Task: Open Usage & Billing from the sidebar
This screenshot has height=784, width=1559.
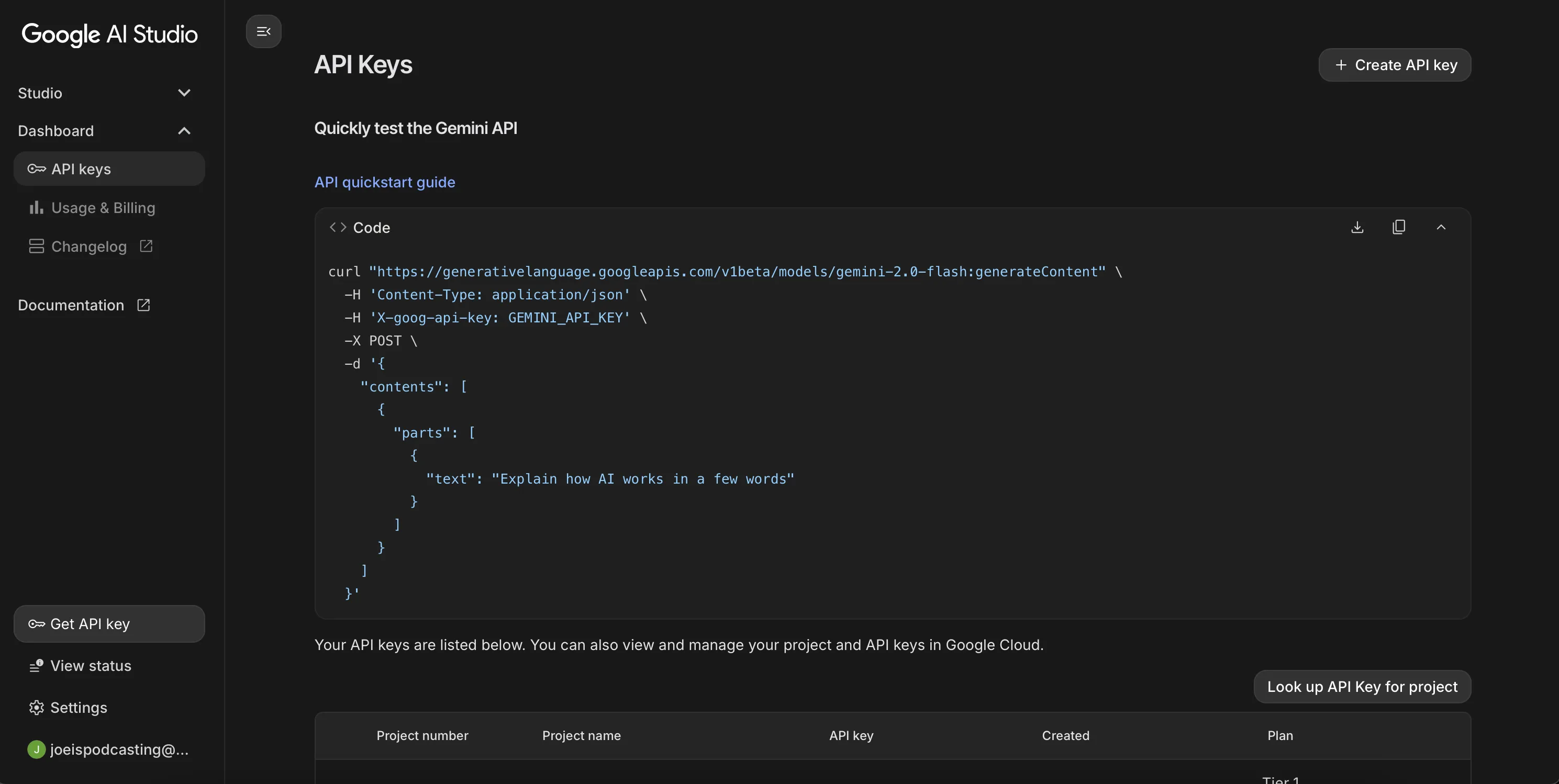Action: (104, 207)
